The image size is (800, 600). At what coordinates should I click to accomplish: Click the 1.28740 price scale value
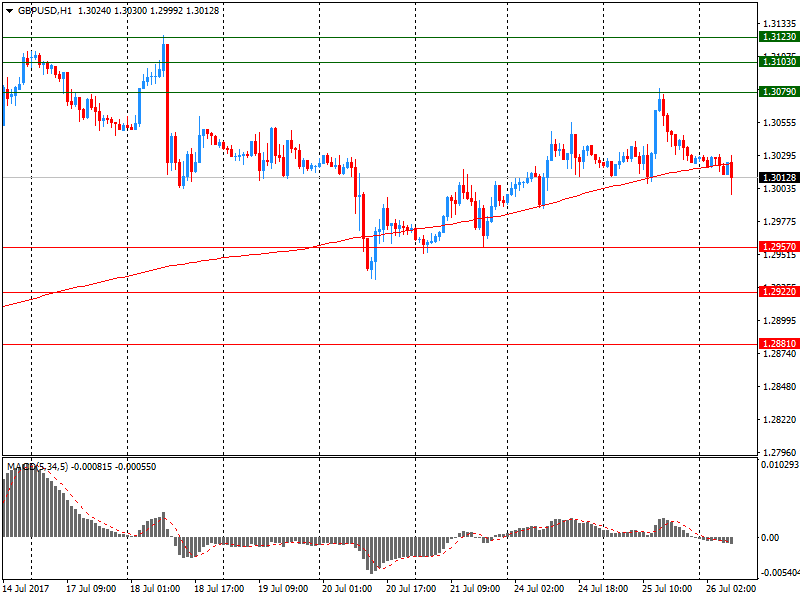[779, 354]
